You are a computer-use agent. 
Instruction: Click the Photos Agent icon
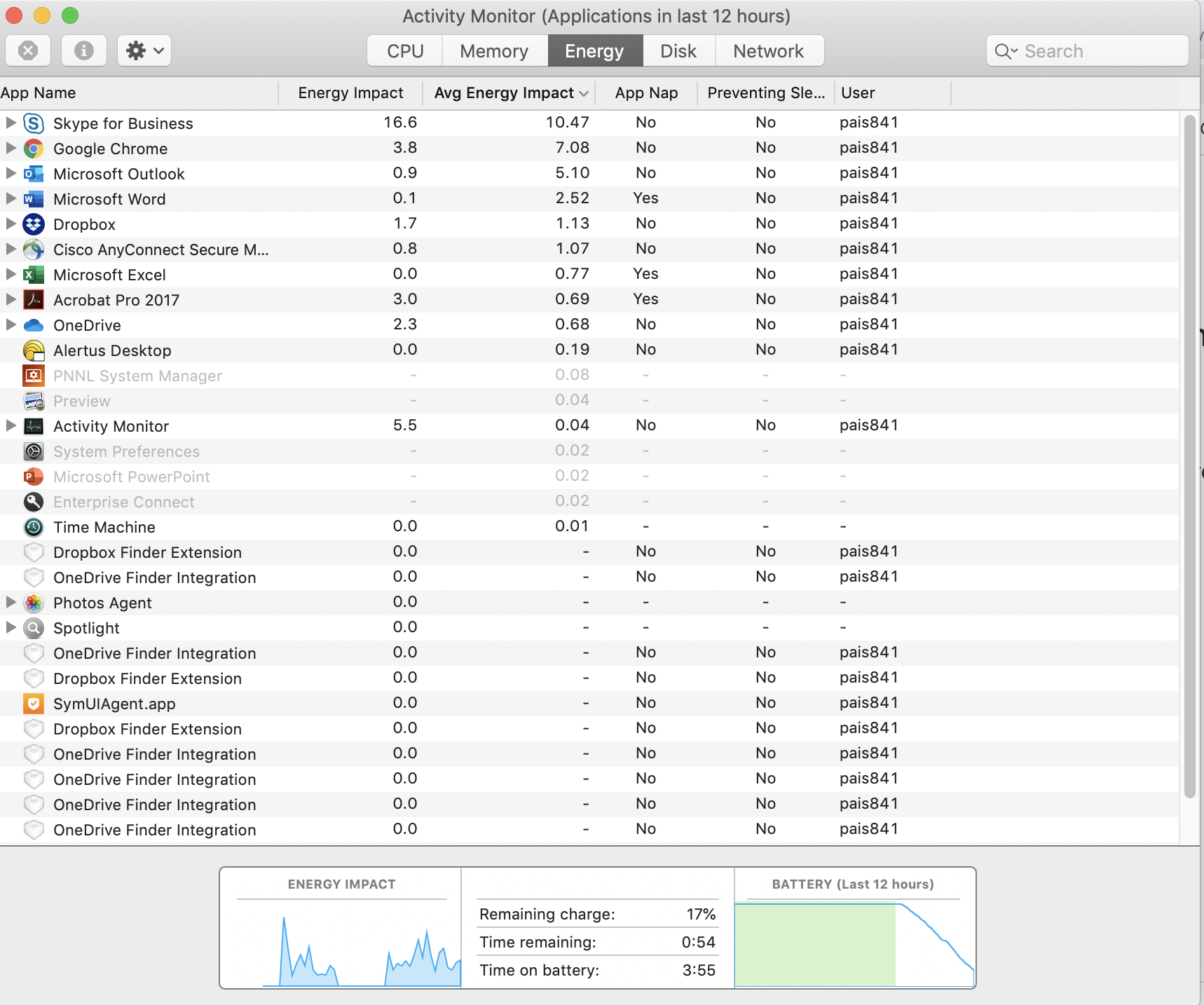tap(34, 603)
